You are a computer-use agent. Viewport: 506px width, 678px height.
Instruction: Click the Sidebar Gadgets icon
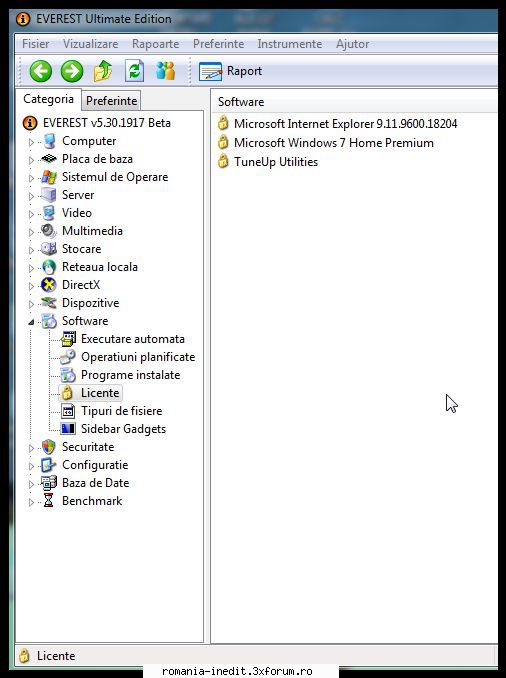68,429
